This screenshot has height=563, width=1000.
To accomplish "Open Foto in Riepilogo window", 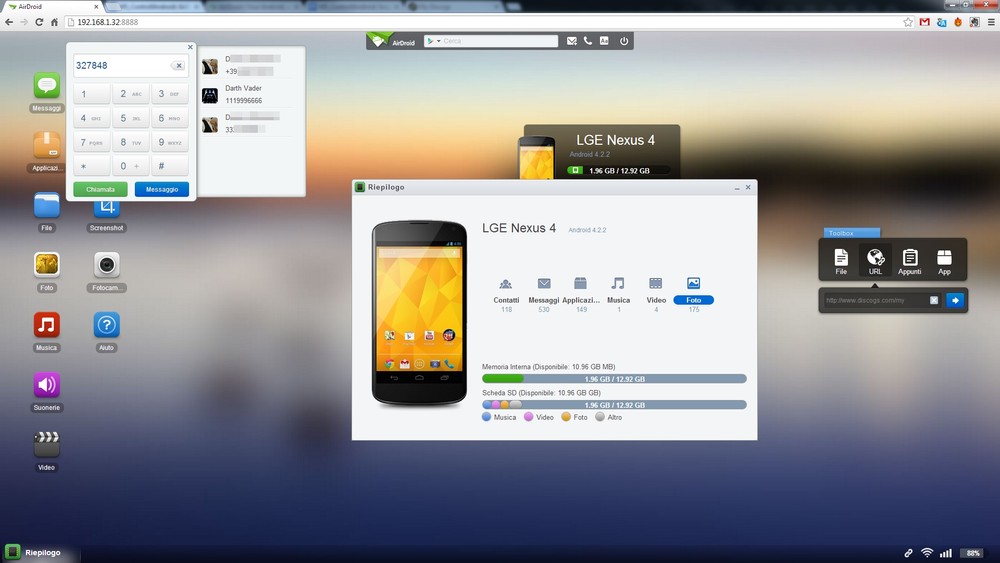I will click(x=693, y=294).
